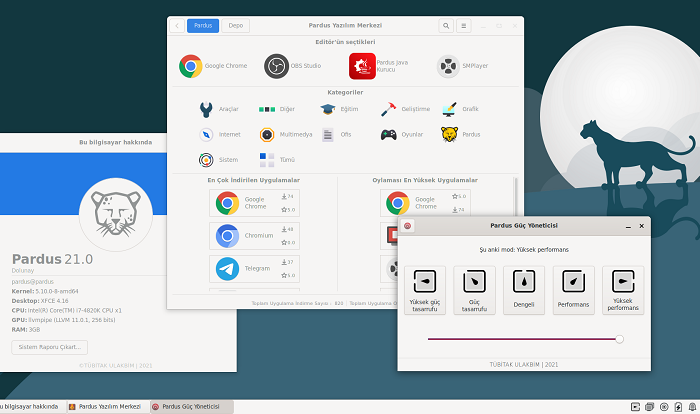This screenshot has width=700, height=414.
Task: Select Yüksek güç tasarrufu mode
Action: point(425,290)
